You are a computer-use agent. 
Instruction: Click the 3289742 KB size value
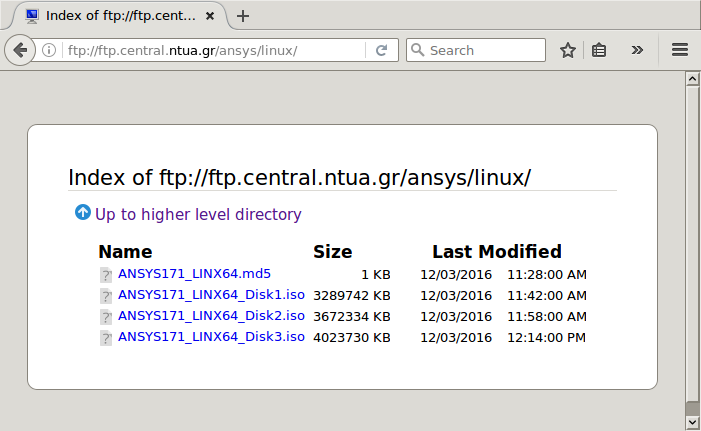click(x=352, y=296)
